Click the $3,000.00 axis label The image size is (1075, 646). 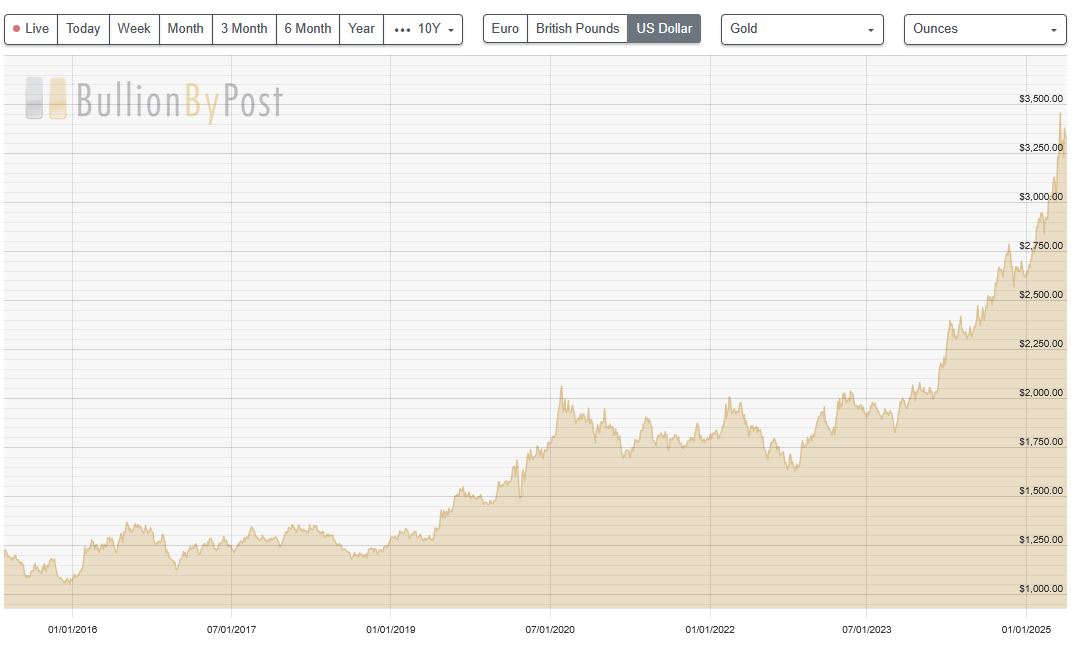1041,197
